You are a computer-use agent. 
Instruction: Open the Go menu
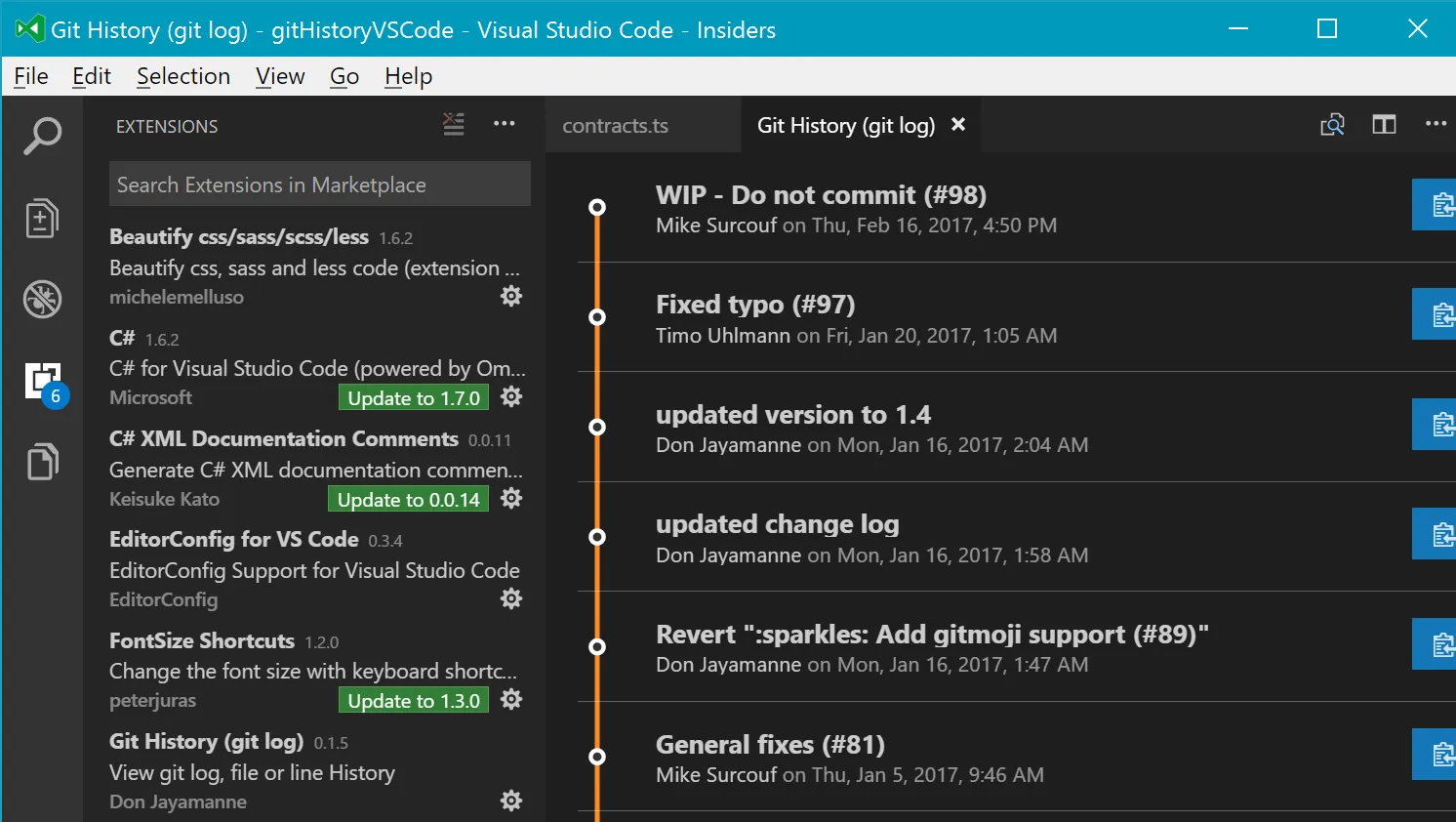pyautogui.click(x=344, y=75)
